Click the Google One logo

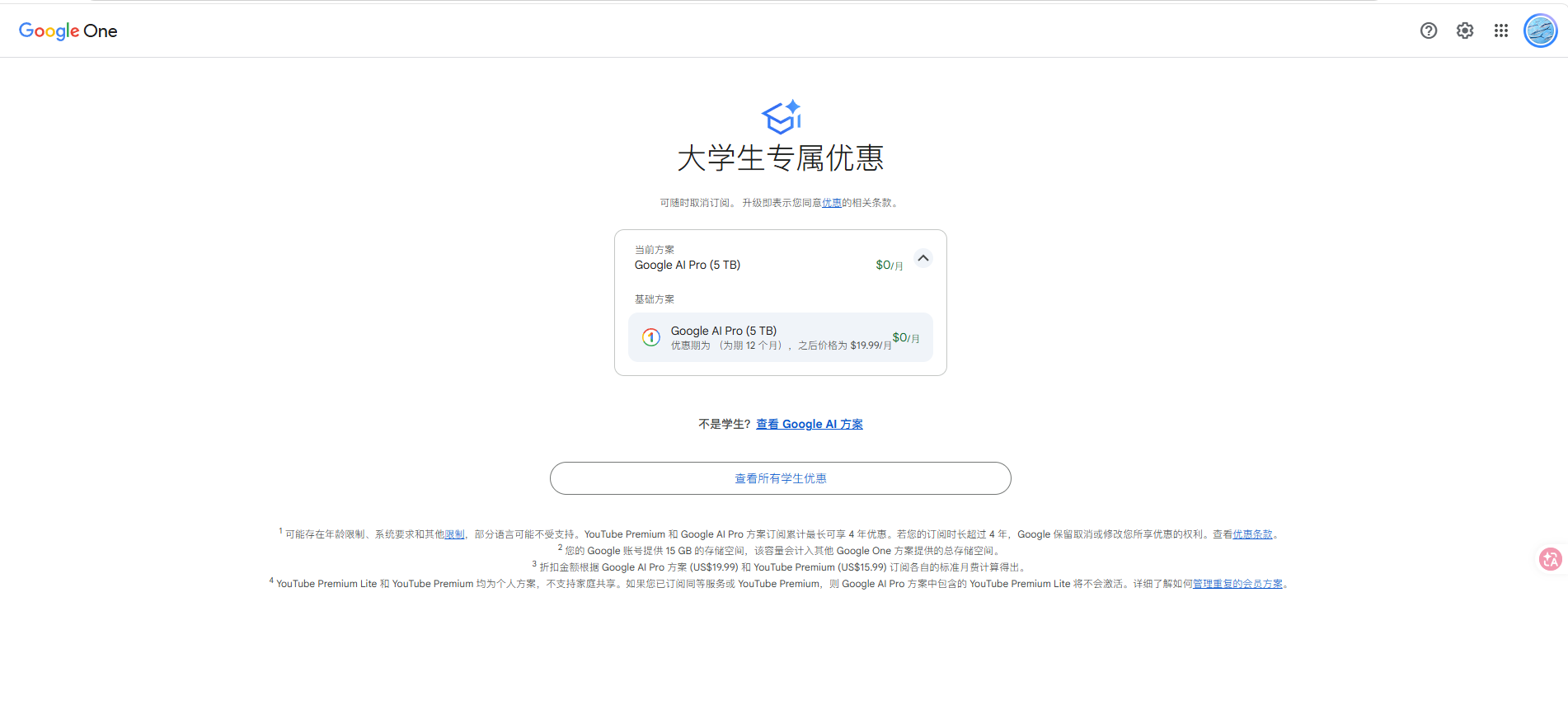click(68, 31)
